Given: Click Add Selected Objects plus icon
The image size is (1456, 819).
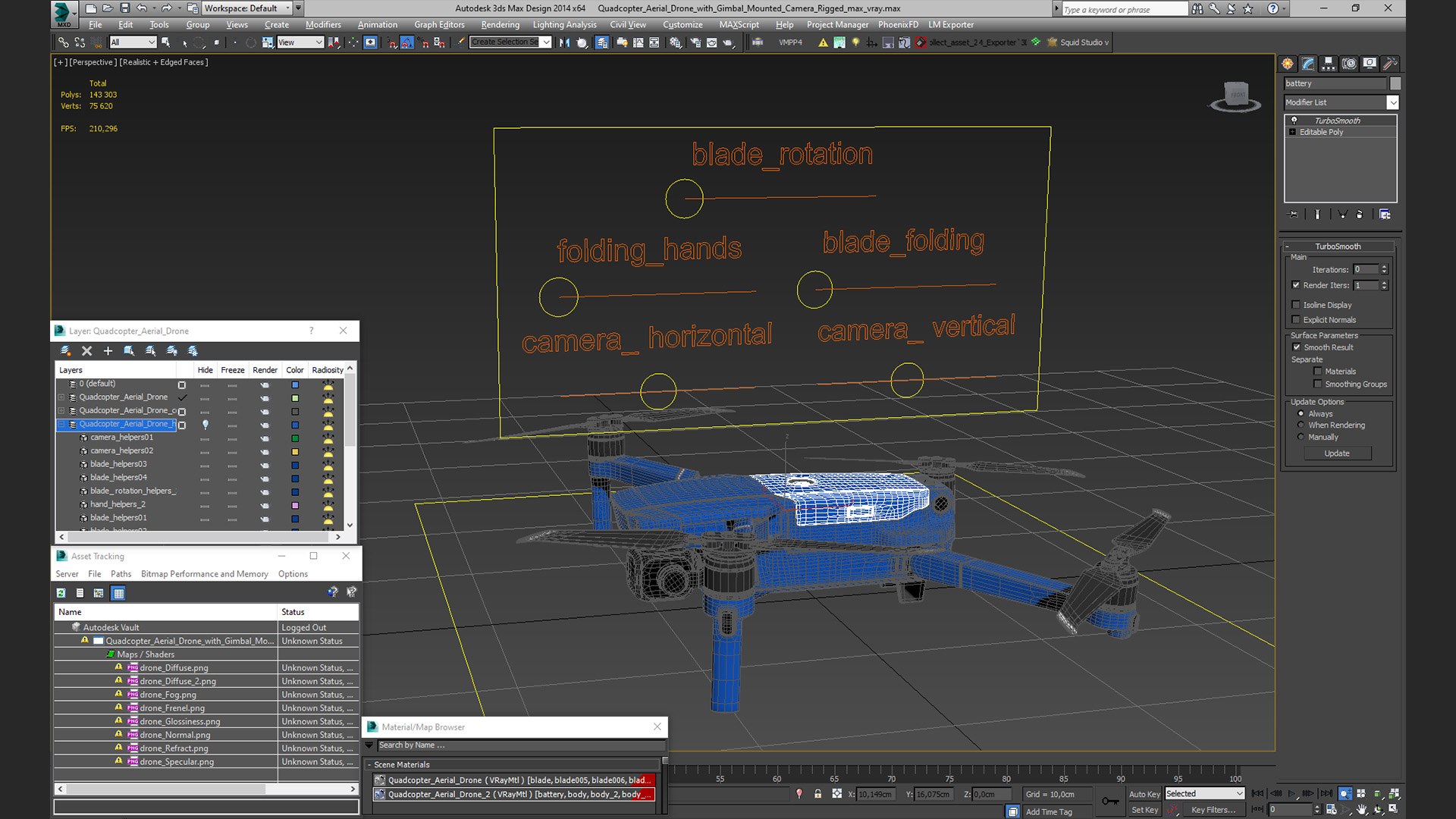Looking at the screenshot, I should [x=108, y=351].
